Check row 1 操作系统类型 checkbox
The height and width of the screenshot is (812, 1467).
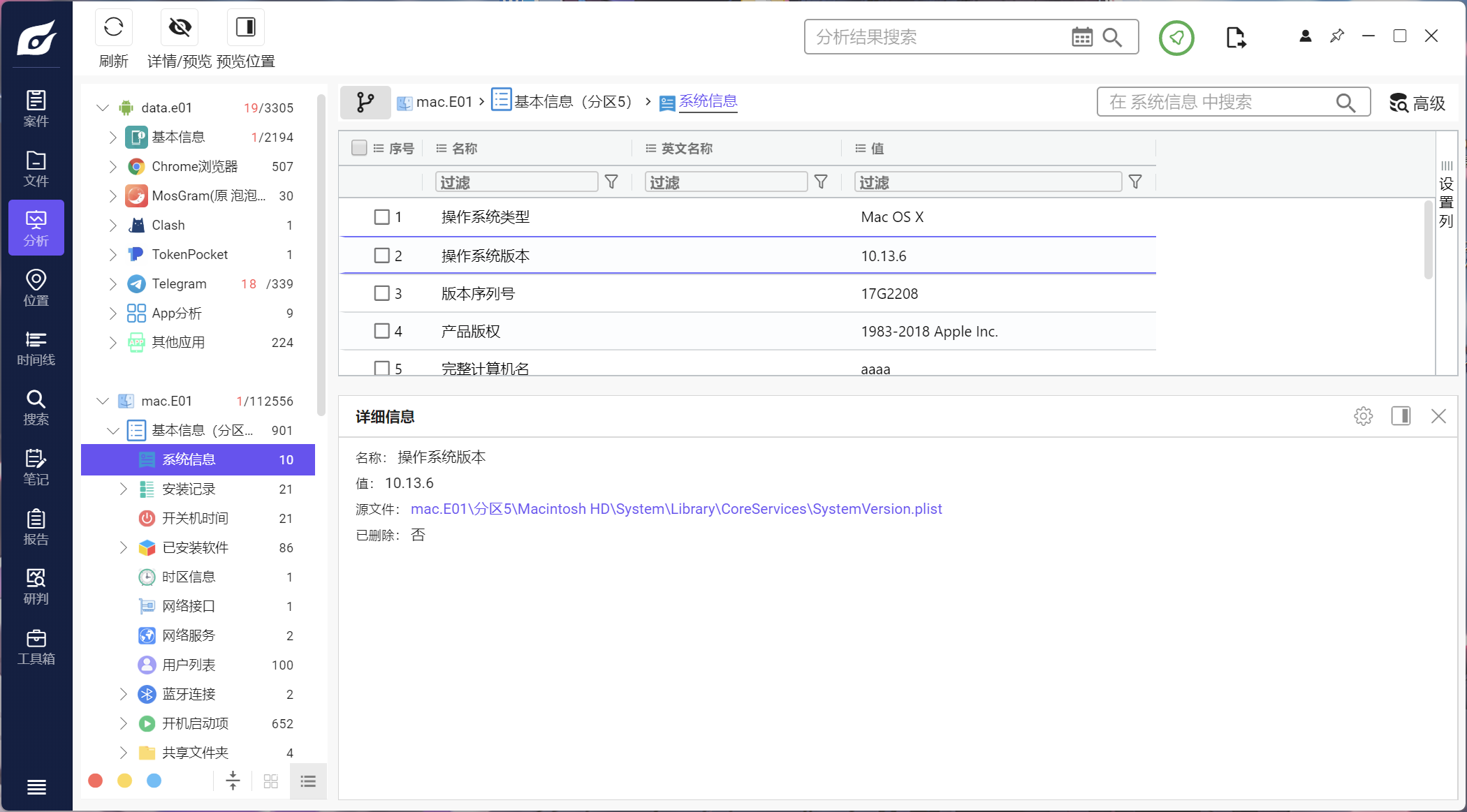(381, 217)
